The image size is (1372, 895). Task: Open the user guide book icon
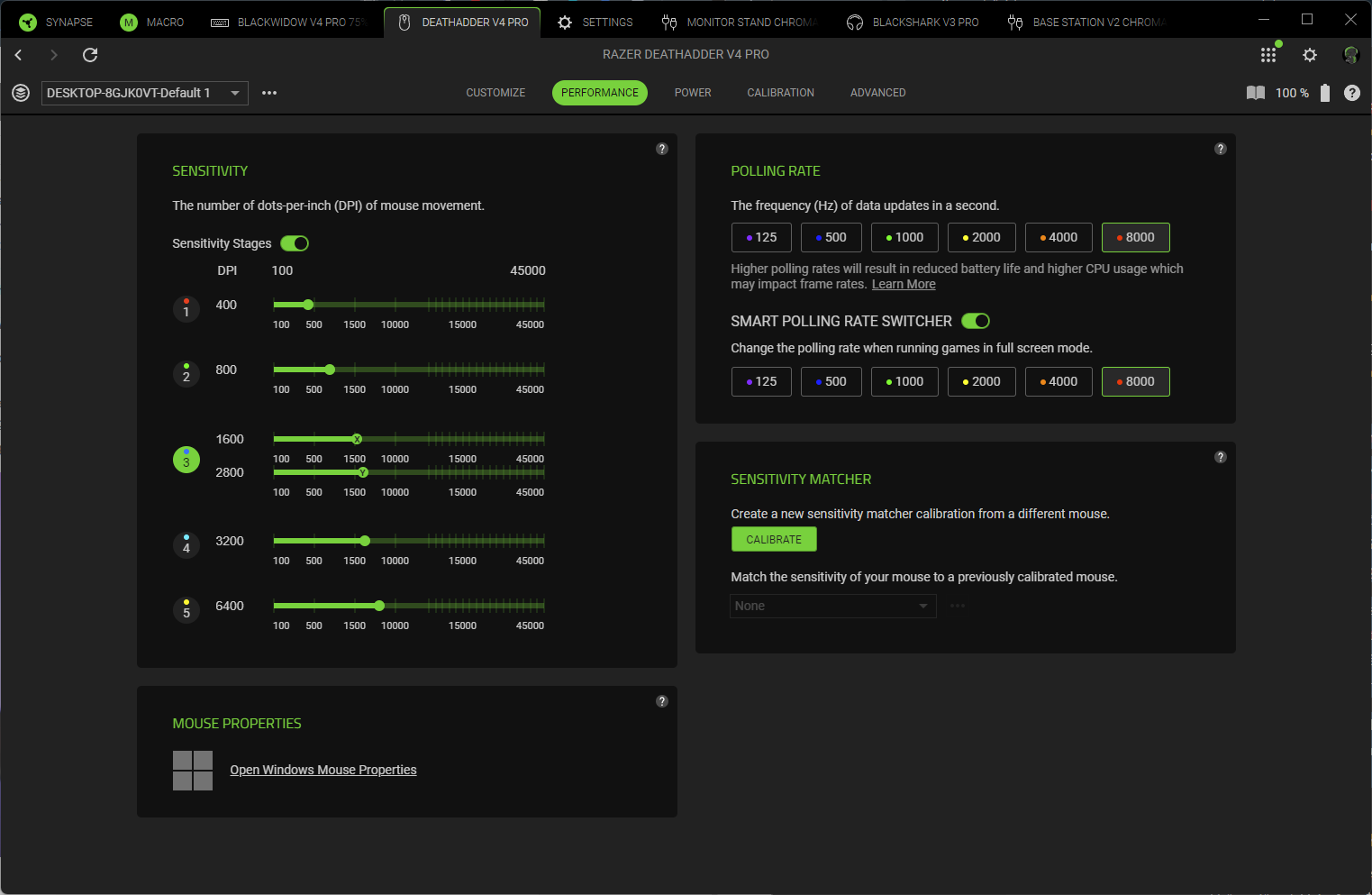1255,93
